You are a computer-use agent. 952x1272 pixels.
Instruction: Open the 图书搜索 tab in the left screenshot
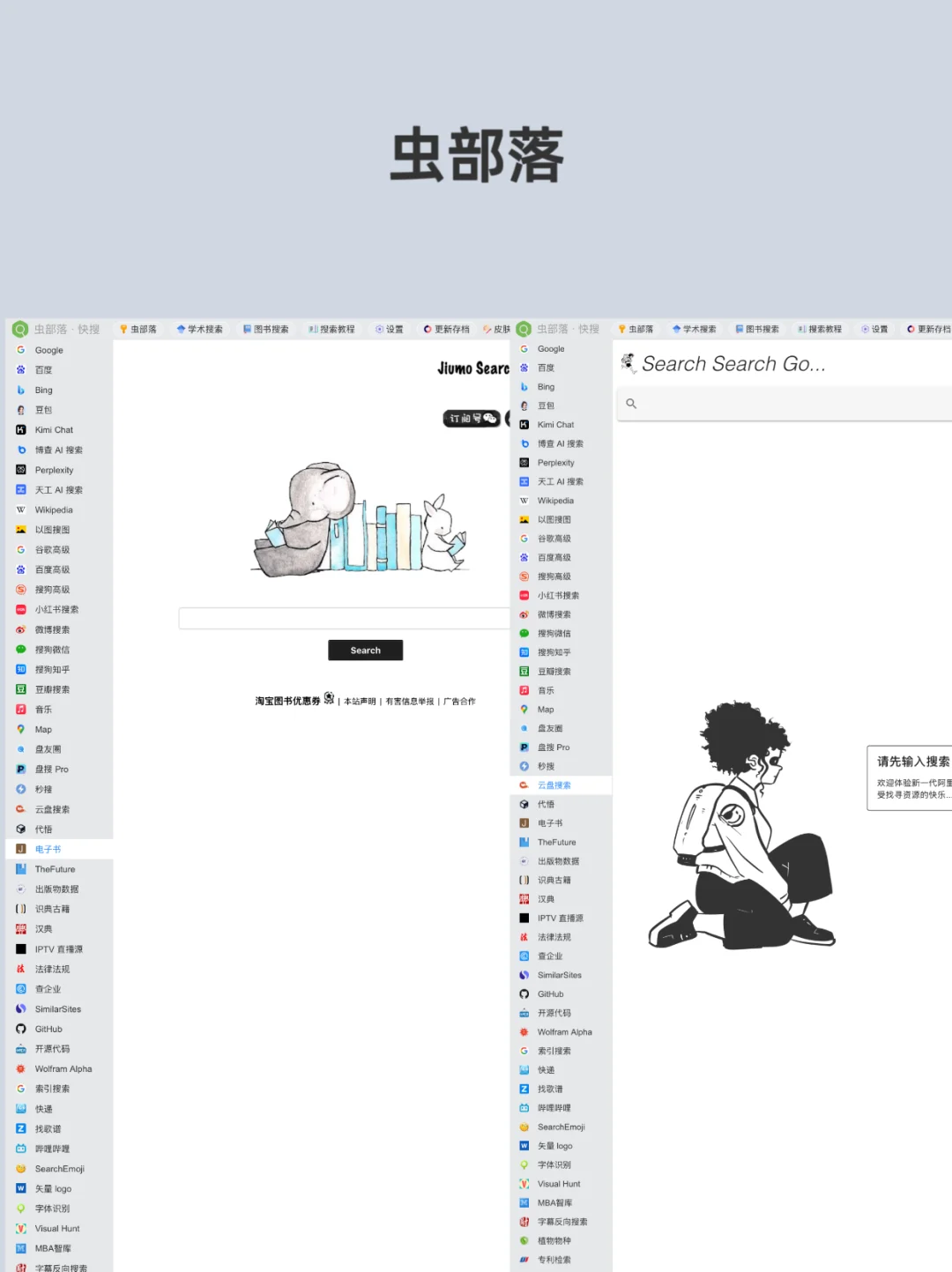point(265,329)
